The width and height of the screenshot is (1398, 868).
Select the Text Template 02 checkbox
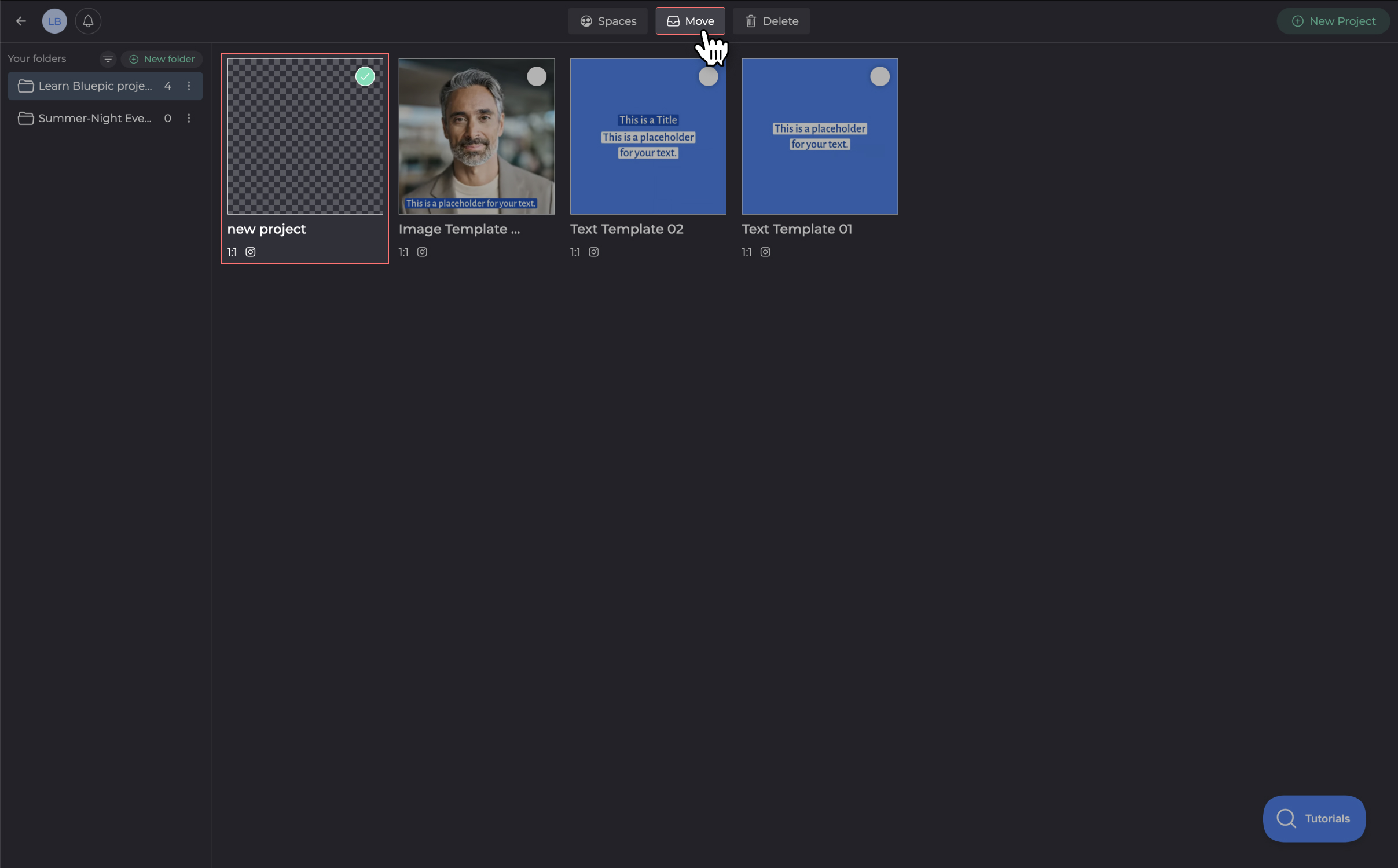708,76
